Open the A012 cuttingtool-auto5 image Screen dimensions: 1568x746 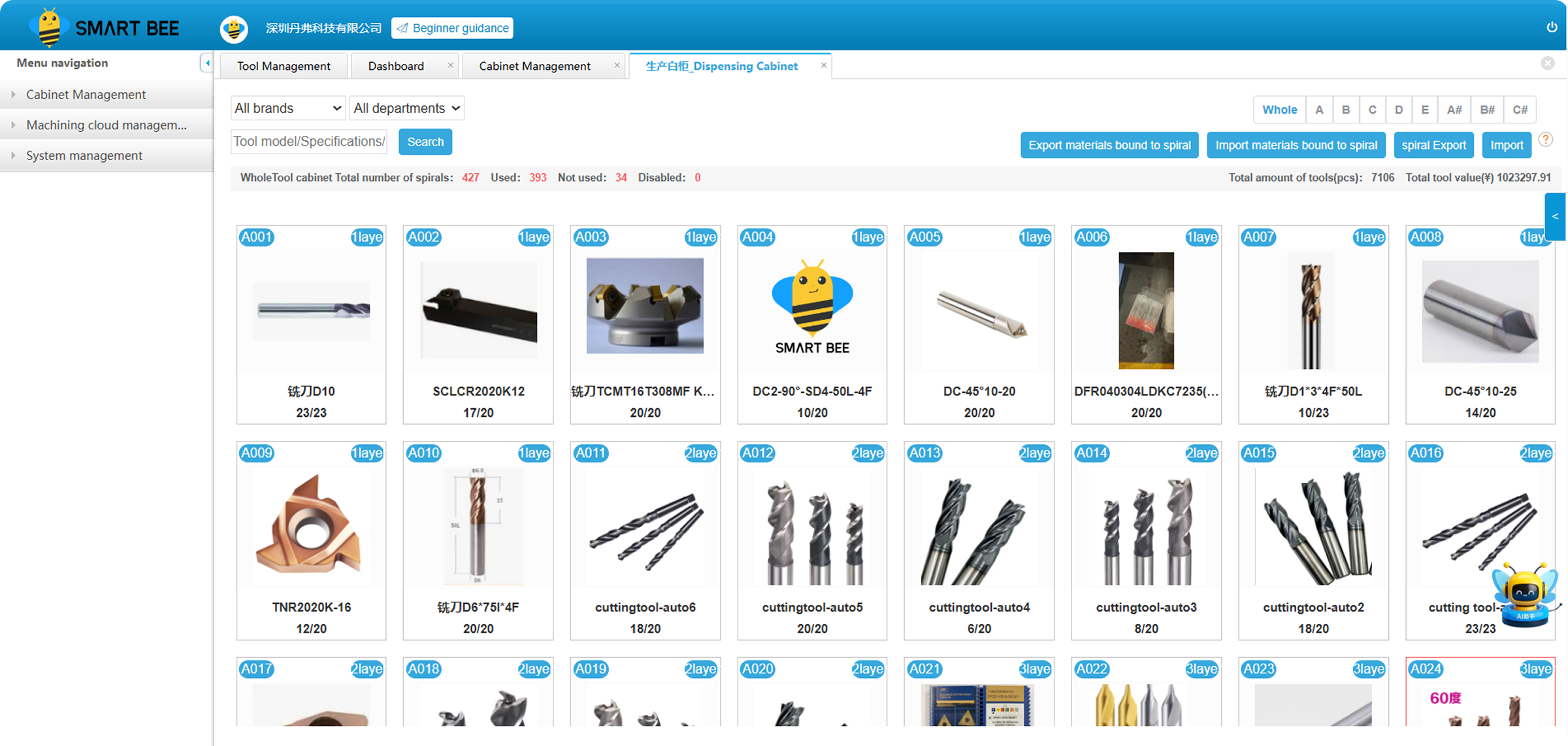tap(812, 527)
